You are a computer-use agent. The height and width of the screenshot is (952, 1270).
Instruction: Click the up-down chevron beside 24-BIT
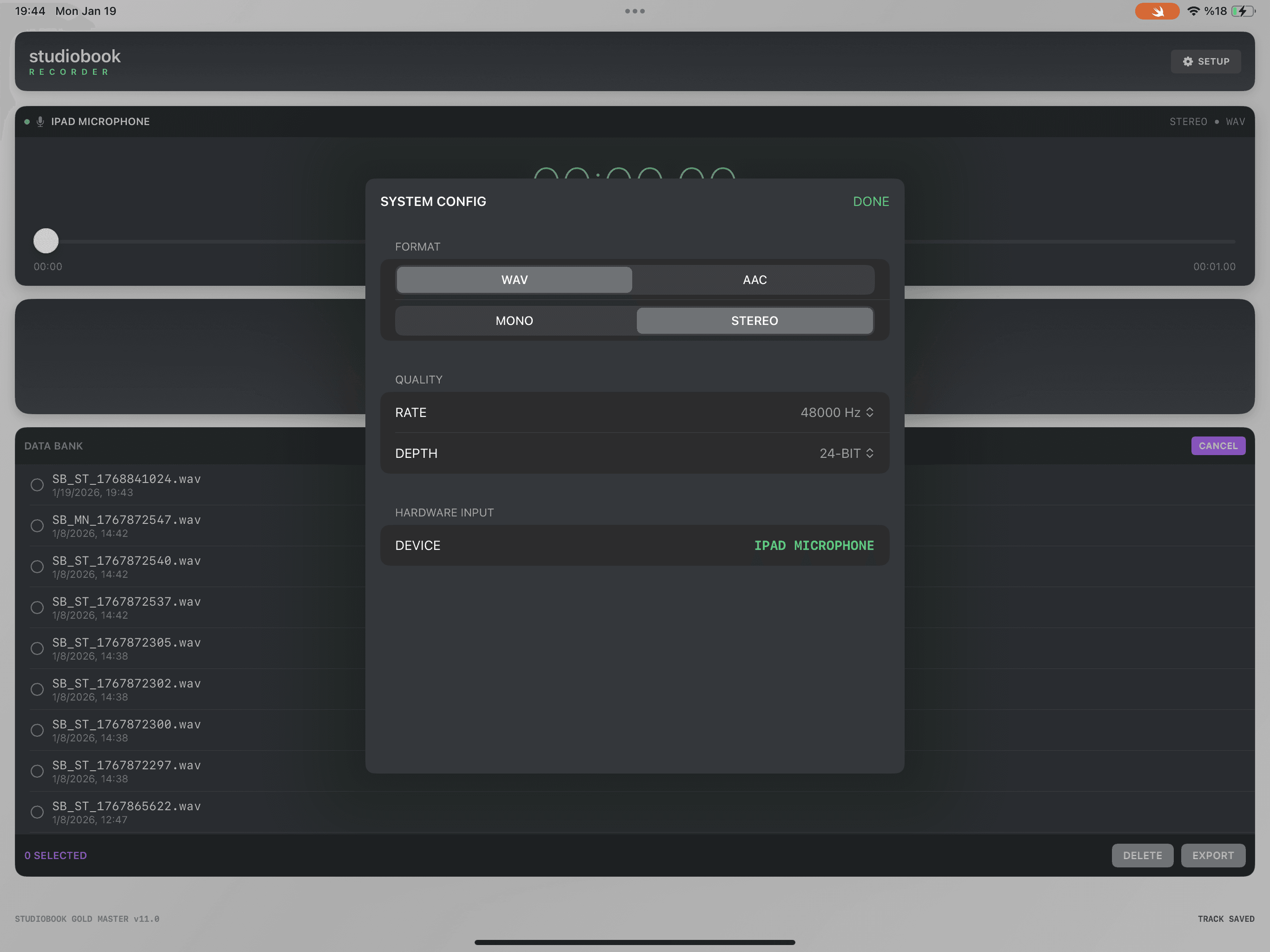pyautogui.click(x=870, y=453)
